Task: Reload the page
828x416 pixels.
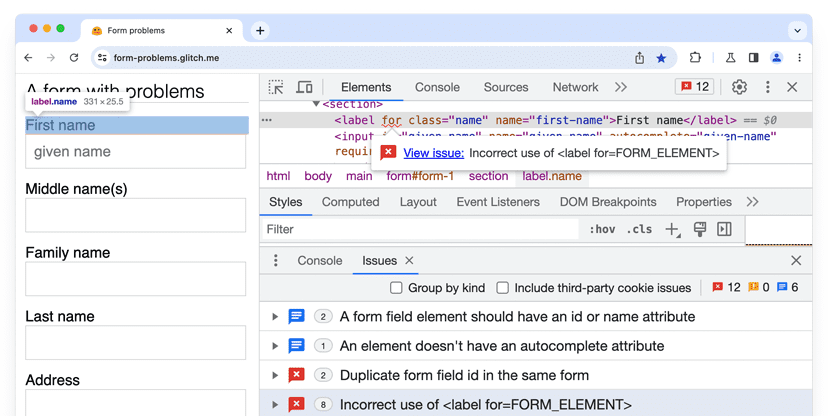Action: 74,58
